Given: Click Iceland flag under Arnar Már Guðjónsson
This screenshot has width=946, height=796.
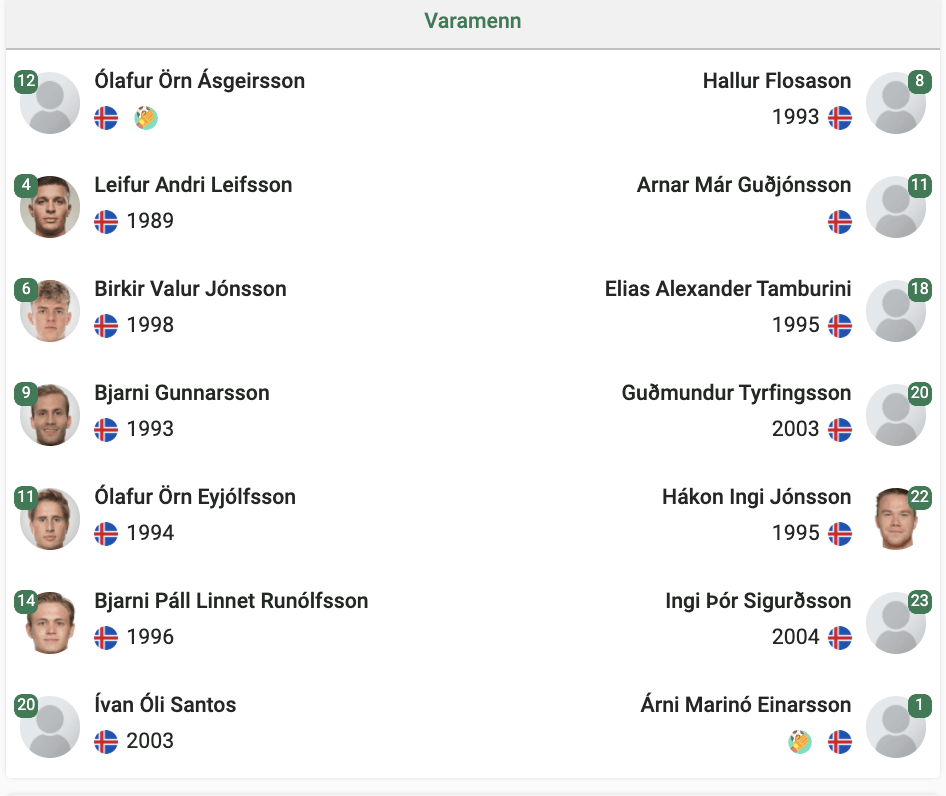Looking at the screenshot, I should pos(840,222).
